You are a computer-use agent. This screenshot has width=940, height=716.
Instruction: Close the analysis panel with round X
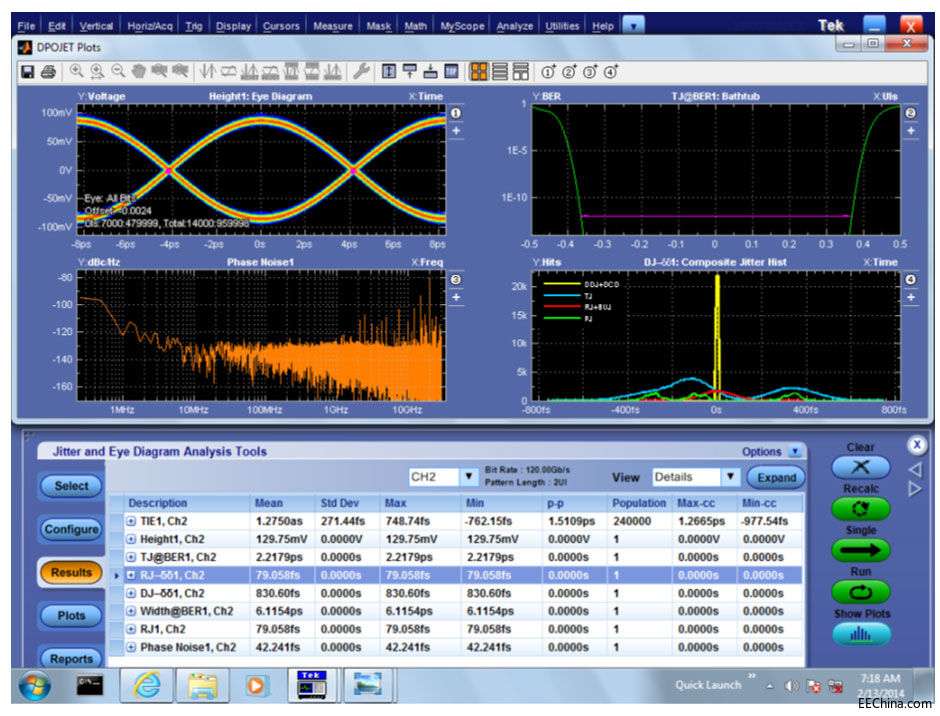tap(916, 446)
